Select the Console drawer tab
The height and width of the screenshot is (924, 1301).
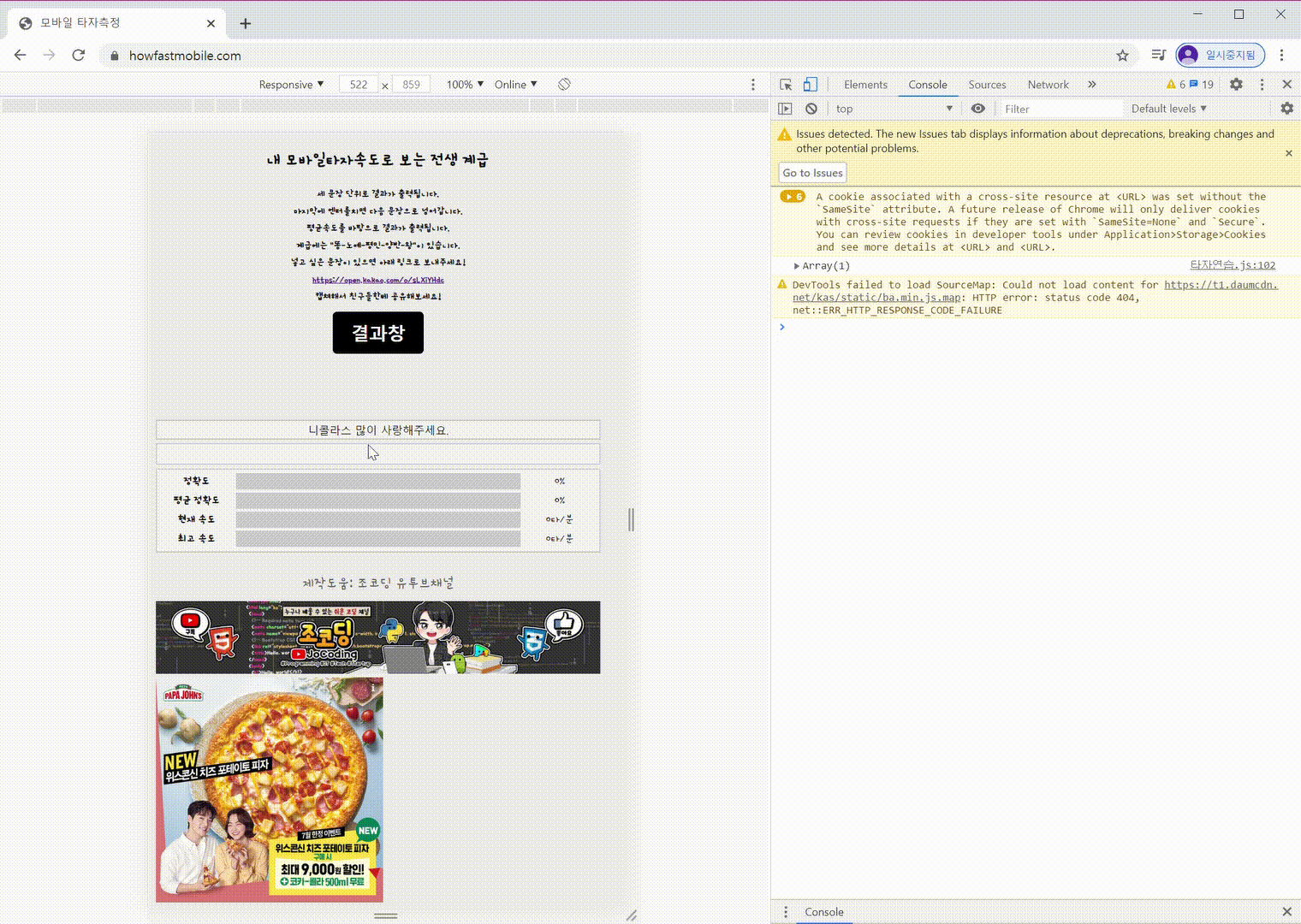click(x=823, y=912)
